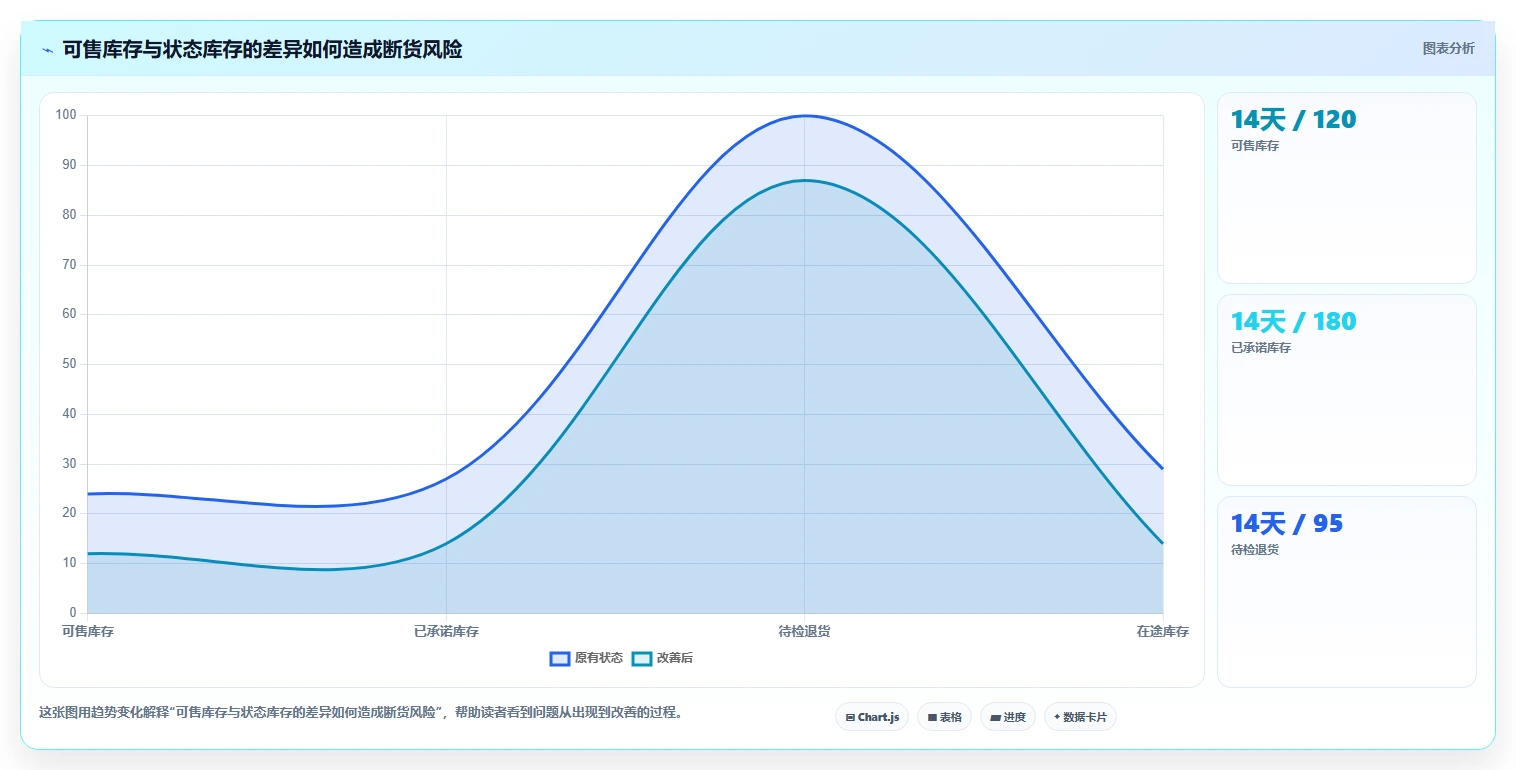
Task: Click the 表格 tag
Action: click(944, 717)
